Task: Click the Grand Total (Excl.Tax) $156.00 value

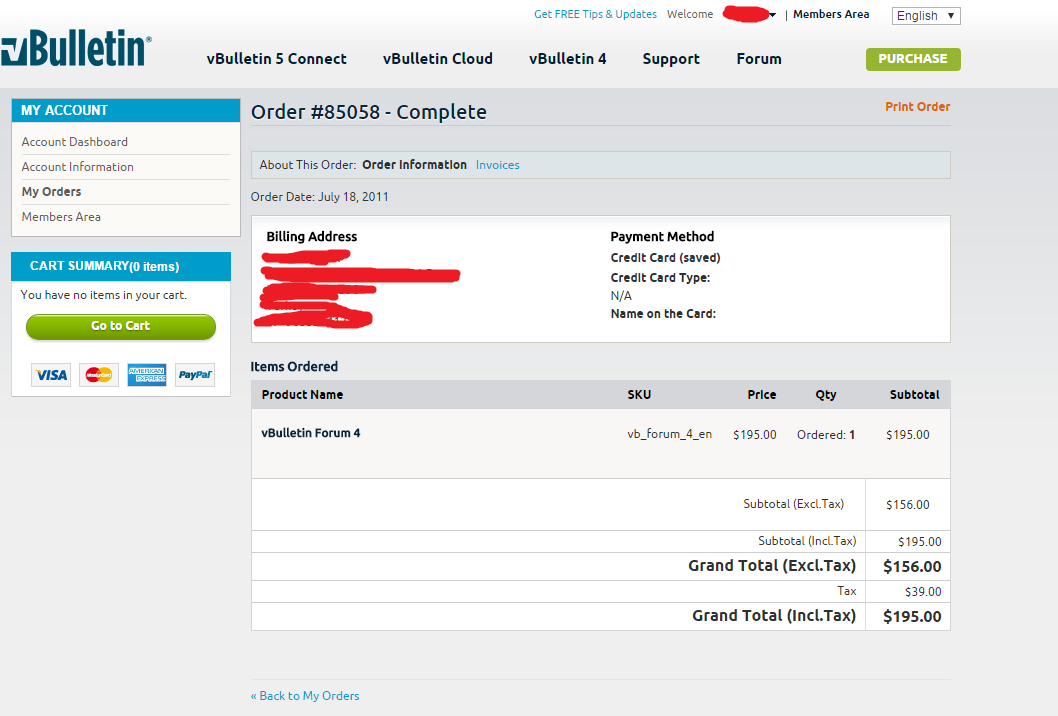Action: [x=912, y=567]
